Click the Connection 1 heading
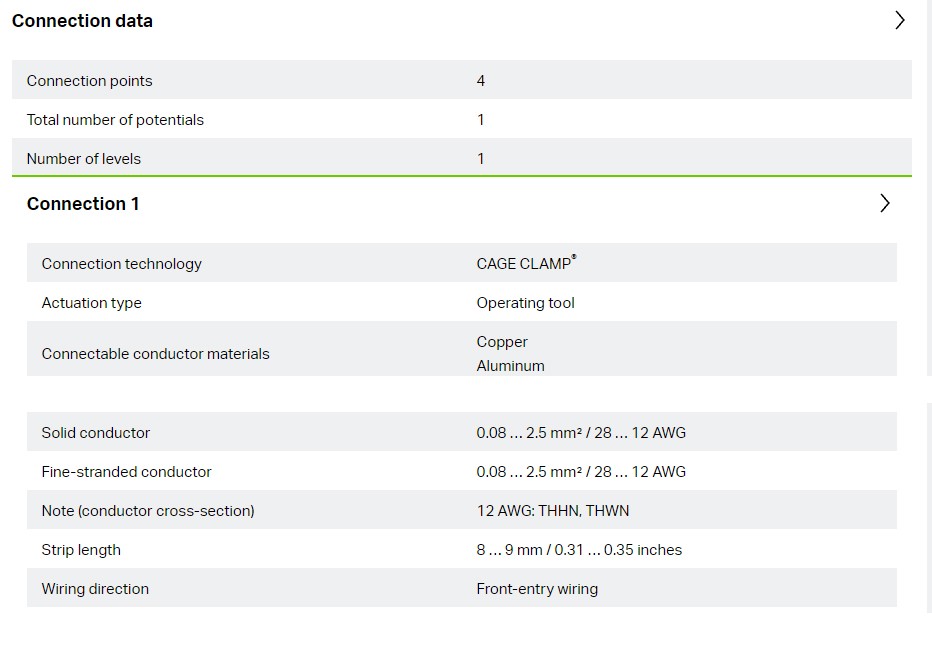932x660 pixels. (83, 204)
